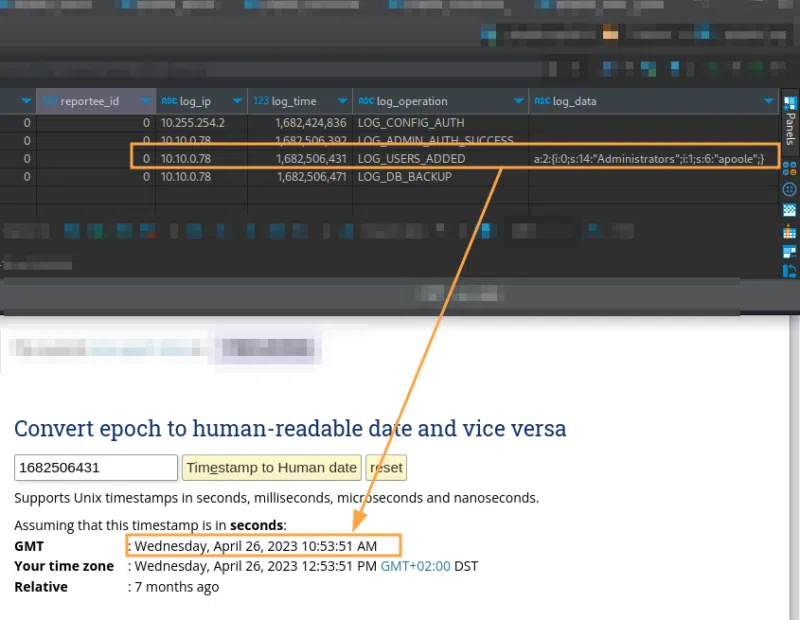Click the checkerboard icon in right sidebar

click(x=789, y=210)
